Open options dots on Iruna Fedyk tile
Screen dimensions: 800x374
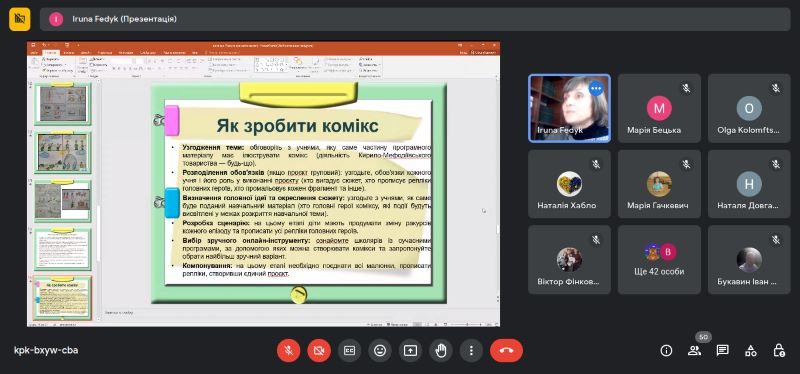[596, 88]
